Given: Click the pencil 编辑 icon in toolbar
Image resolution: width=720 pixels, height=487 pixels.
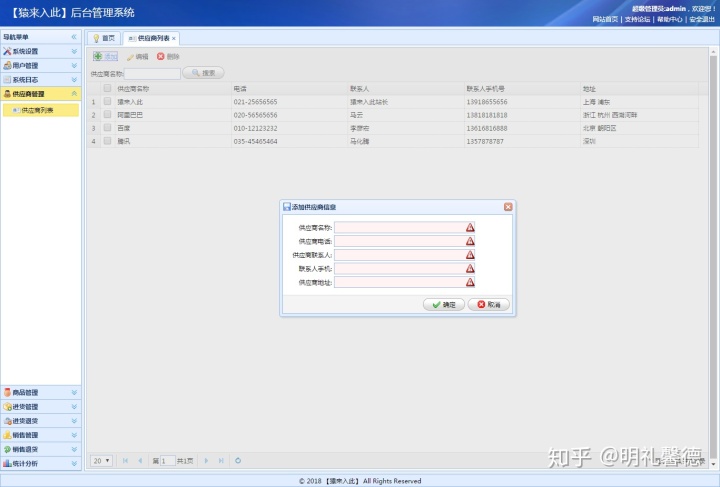Looking at the screenshot, I should pyautogui.click(x=130, y=57).
